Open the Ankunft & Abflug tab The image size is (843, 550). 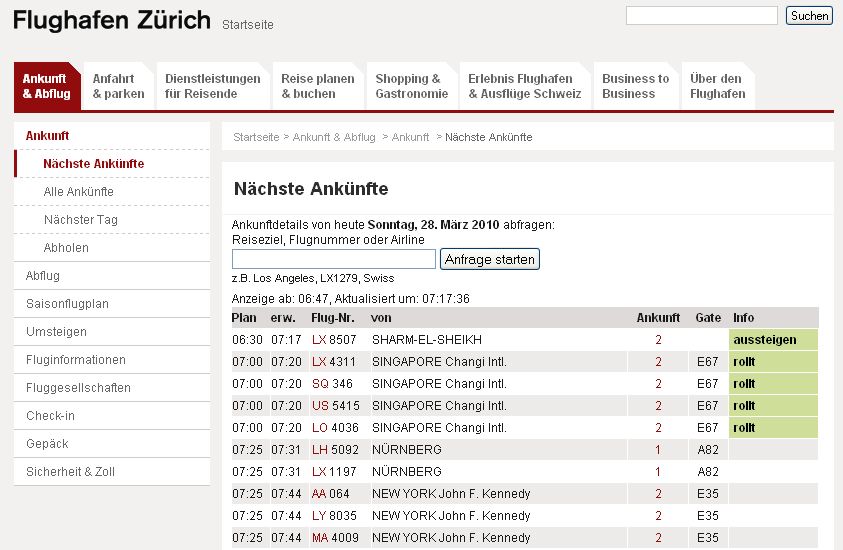tap(47, 86)
